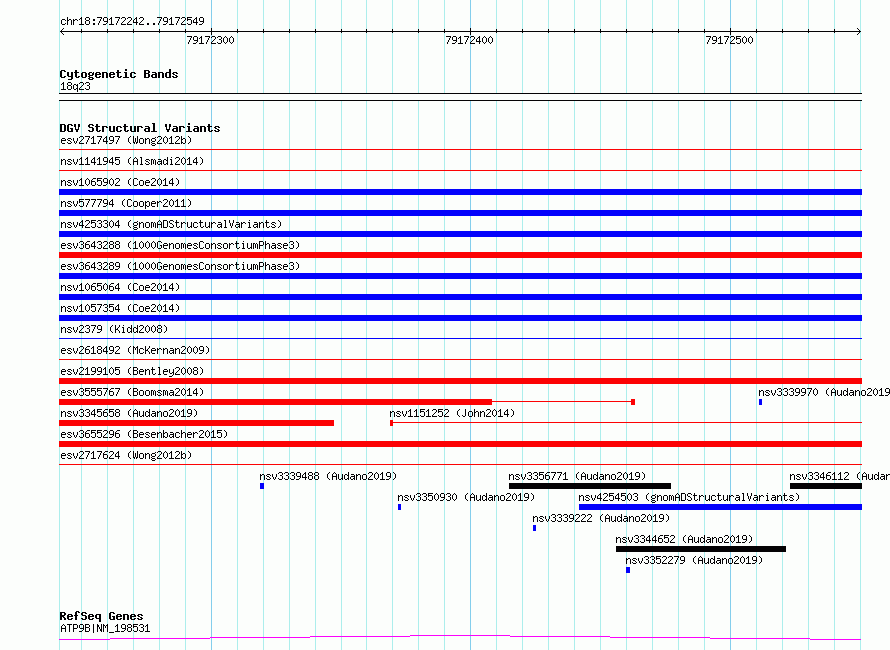Click the red esv3643288 variant bar
Screen dimensions: 890x650
(460, 255)
